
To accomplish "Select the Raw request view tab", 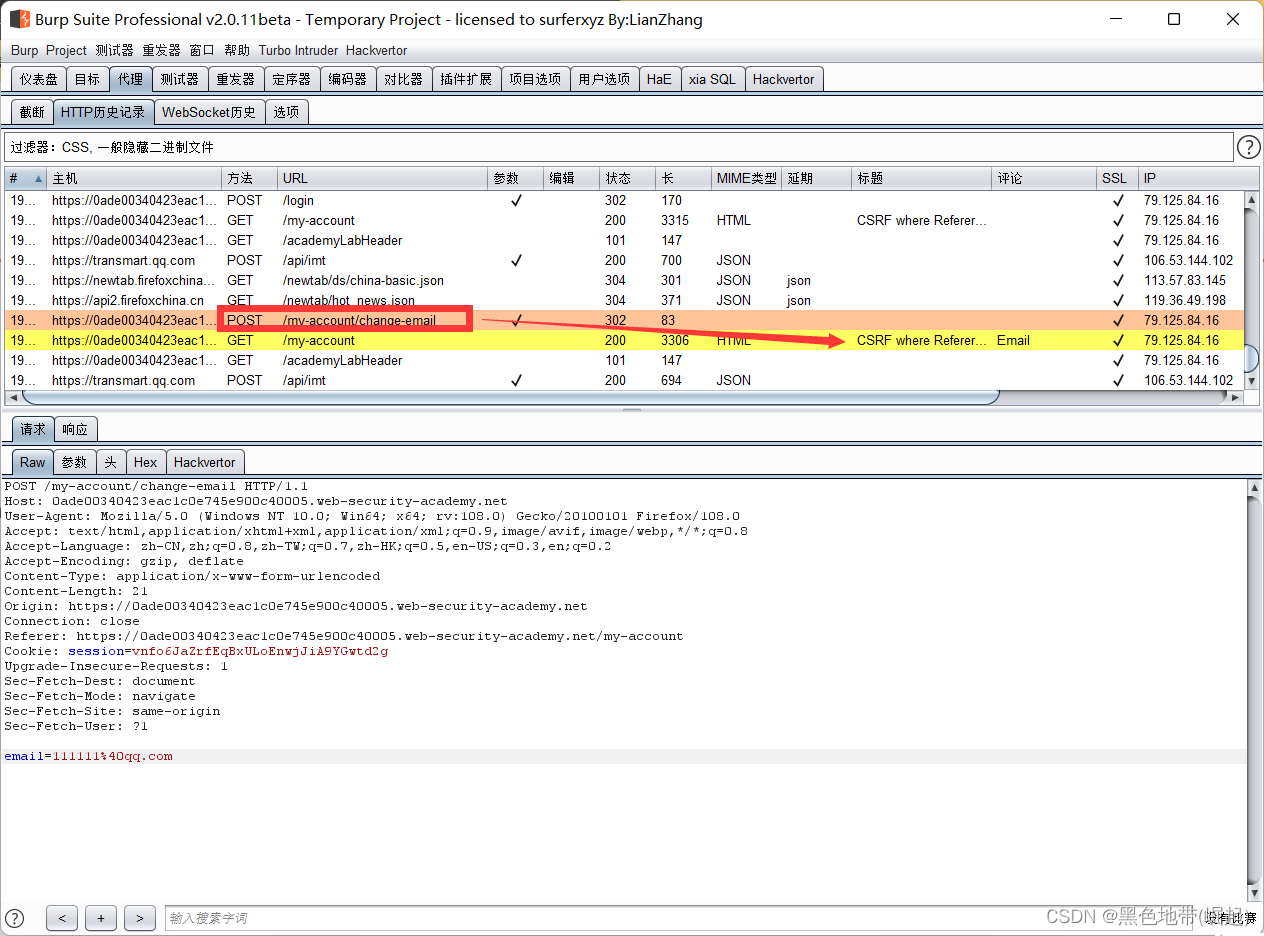I will tap(33, 462).
